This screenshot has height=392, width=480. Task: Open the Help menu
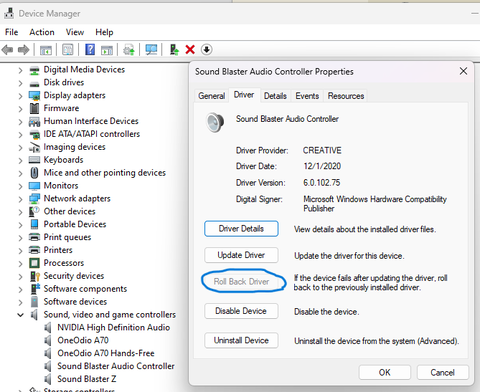104,32
